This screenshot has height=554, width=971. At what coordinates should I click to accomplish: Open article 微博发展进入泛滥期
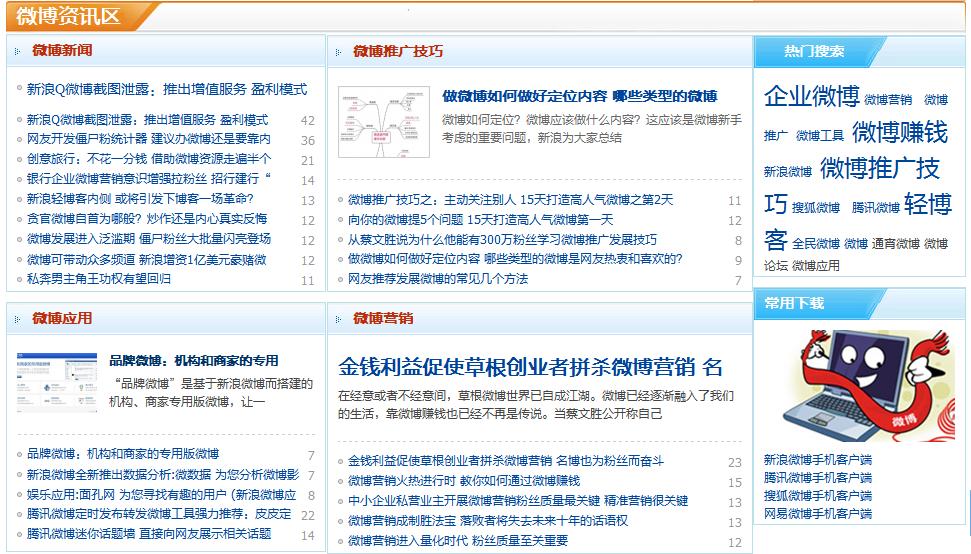click(x=149, y=238)
